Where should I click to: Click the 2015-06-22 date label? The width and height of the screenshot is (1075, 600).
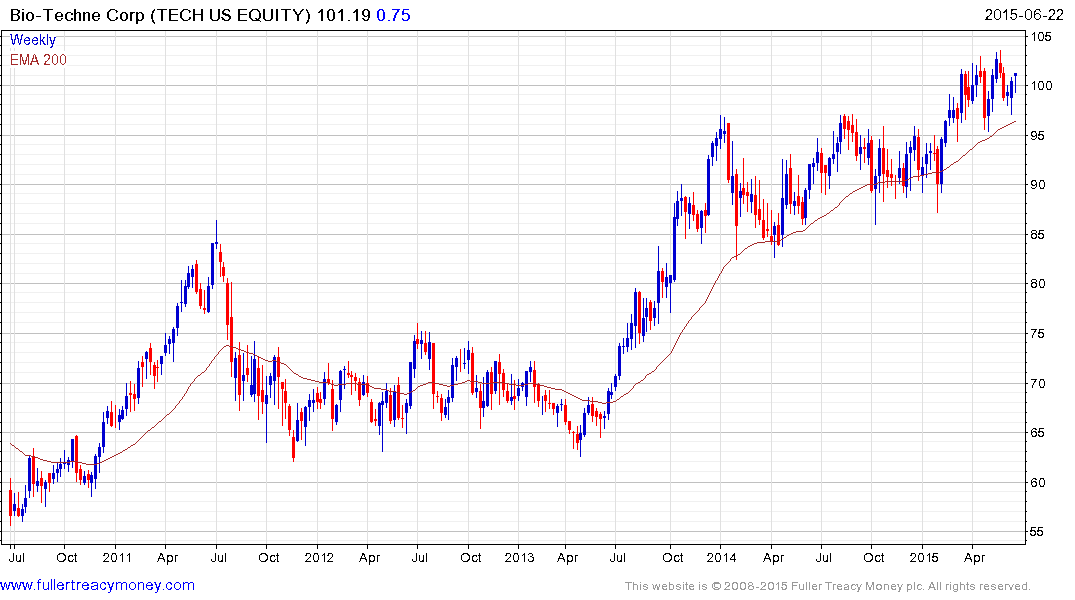point(1024,15)
